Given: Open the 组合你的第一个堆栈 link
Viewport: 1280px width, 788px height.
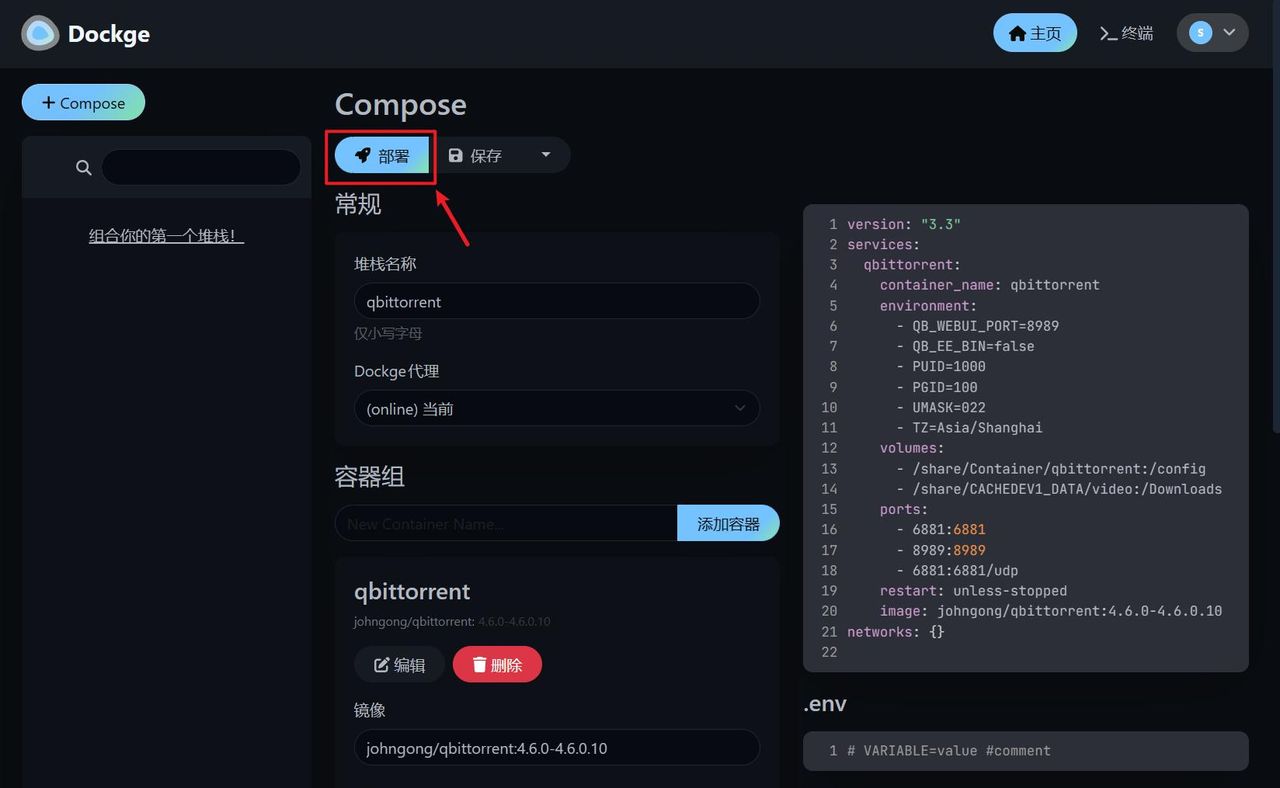Looking at the screenshot, I should point(166,236).
